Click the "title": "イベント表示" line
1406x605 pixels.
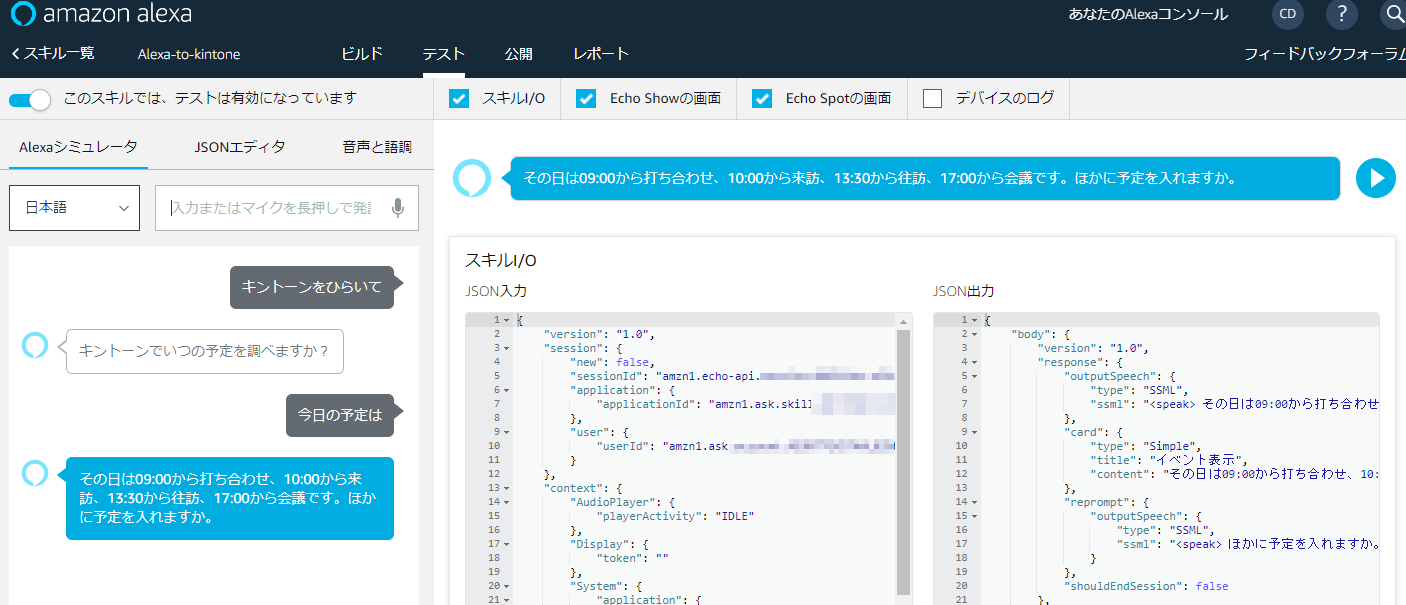click(1169, 460)
